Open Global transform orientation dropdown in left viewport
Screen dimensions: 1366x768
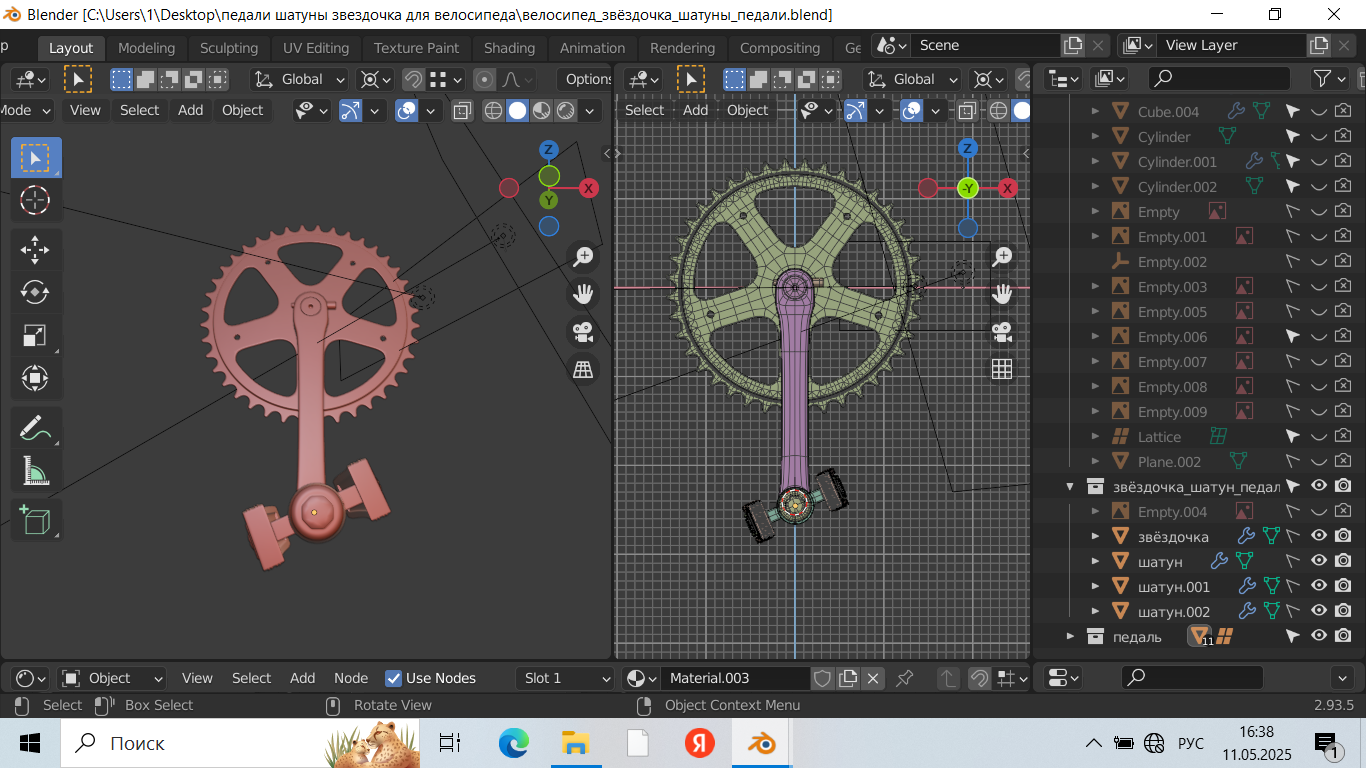tap(300, 79)
